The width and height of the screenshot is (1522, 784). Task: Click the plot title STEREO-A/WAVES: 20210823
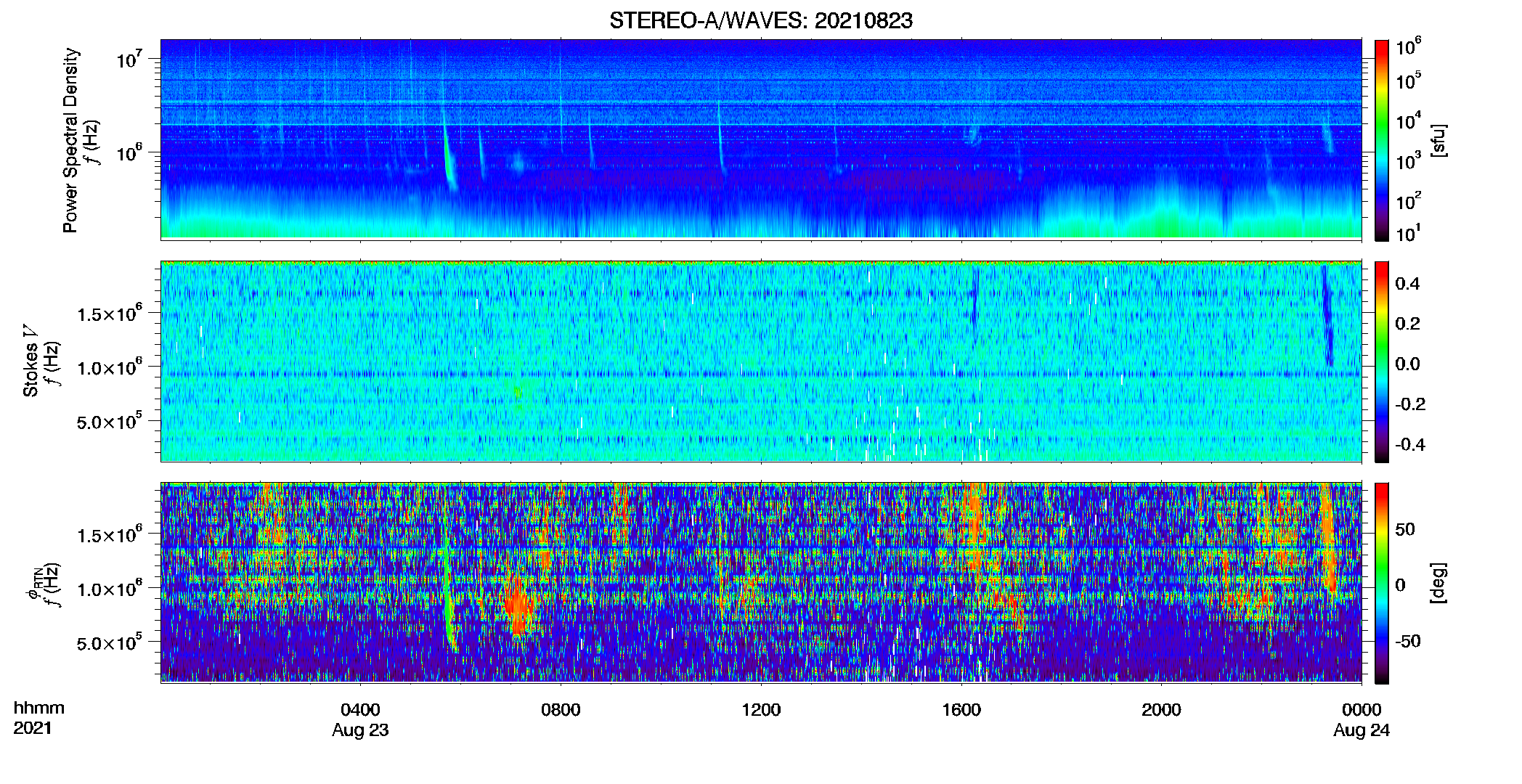coord(761,20)
